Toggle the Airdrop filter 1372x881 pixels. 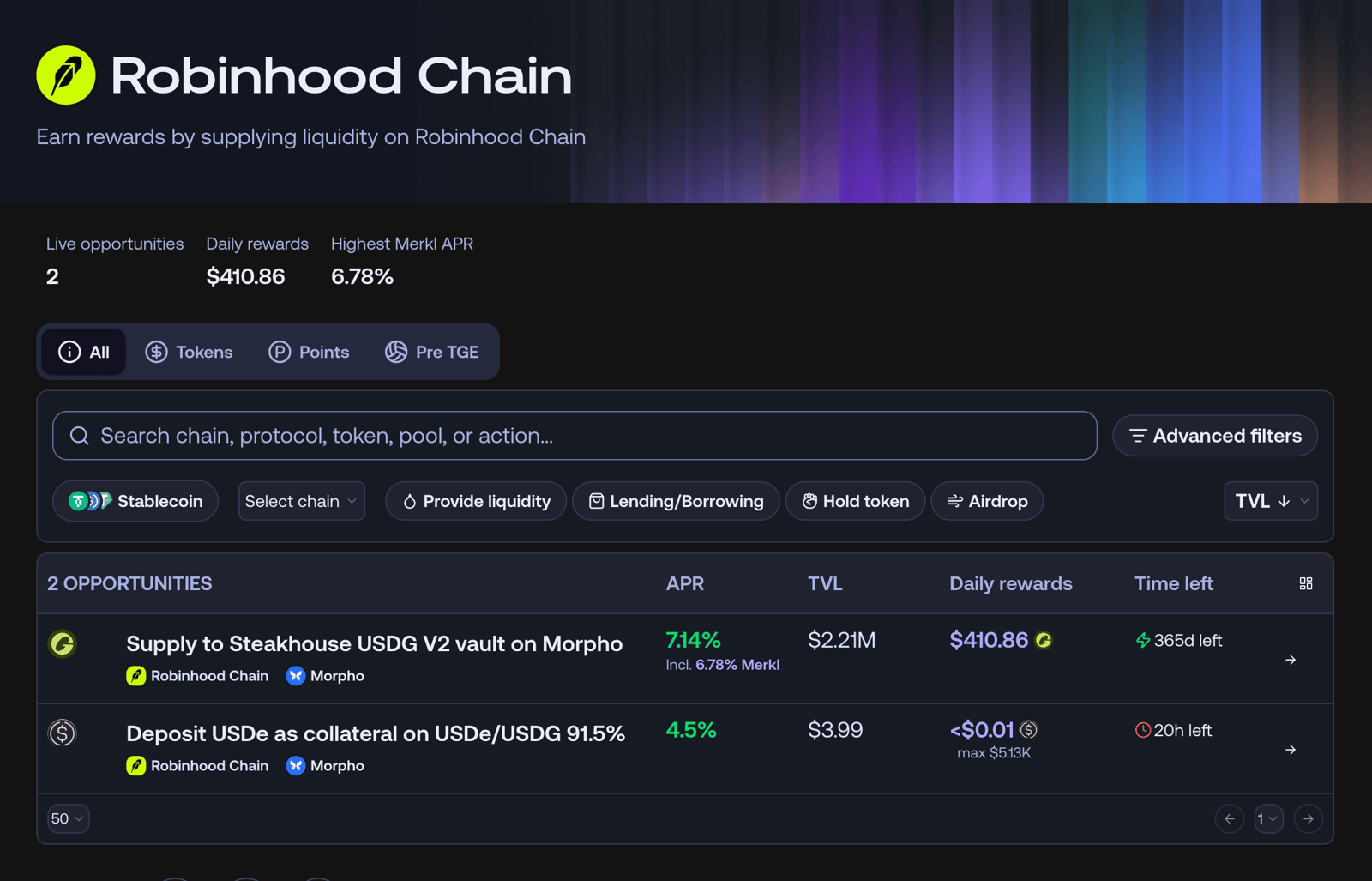pos(987,501)
